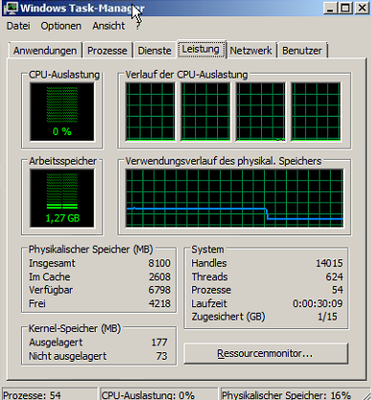Click the Ausgelagert value 177
The width and height of the screenshot is (371, 400).
point(159,343)
